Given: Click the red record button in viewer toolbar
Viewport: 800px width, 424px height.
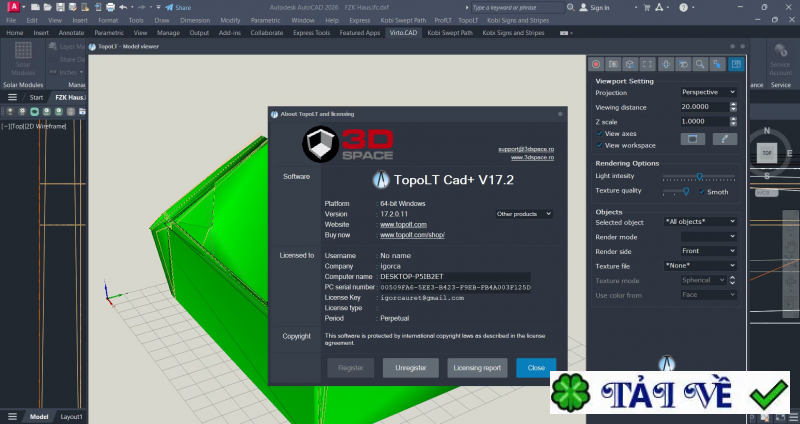Looking at the screenshot, I should (596, 64).
